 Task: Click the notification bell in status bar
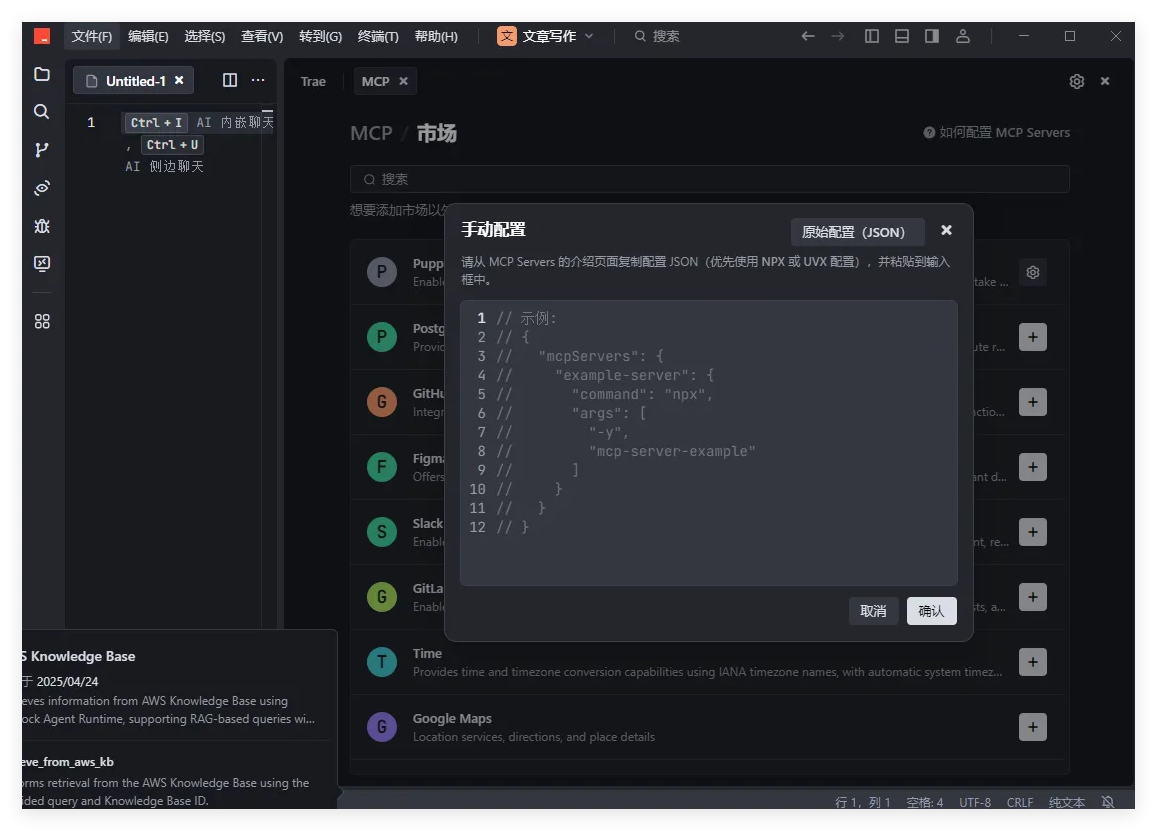(x=1108, y=802)
